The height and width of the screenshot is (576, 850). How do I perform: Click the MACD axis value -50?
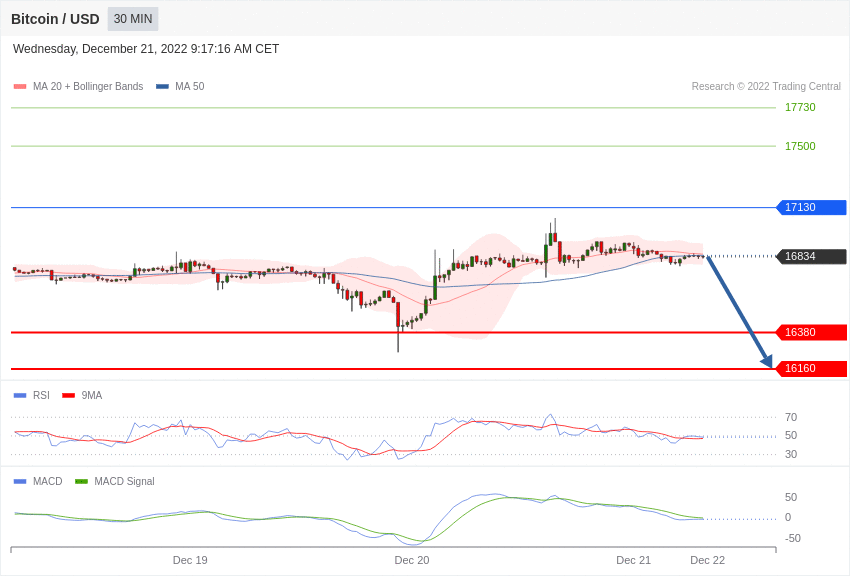793,538
